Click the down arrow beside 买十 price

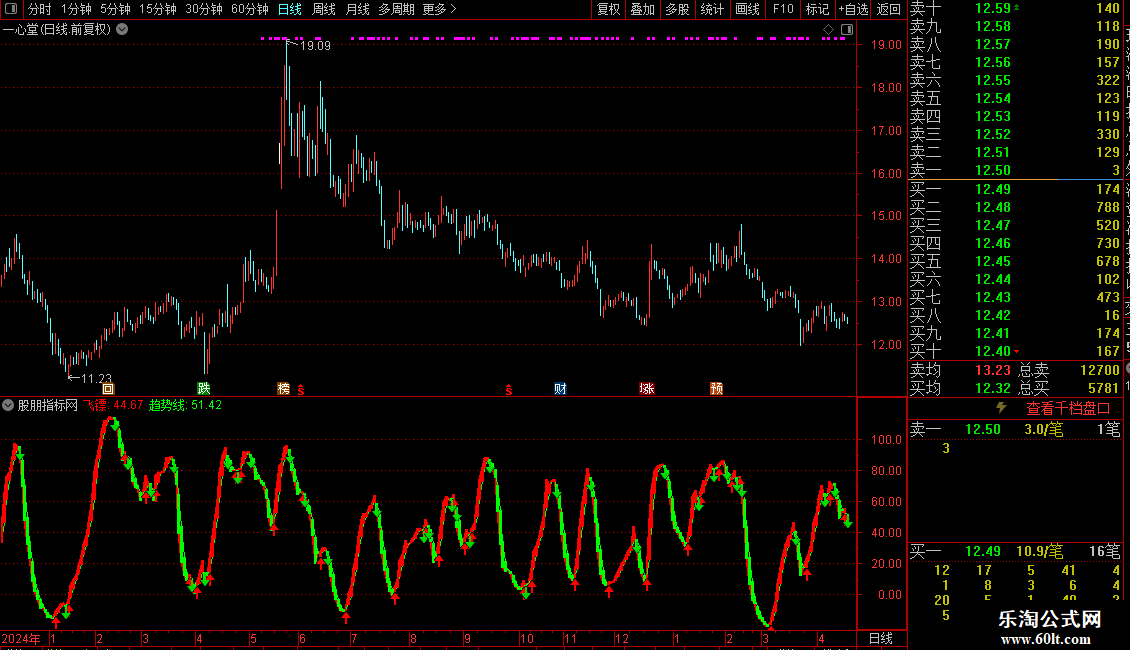(x=1016, y=352)
